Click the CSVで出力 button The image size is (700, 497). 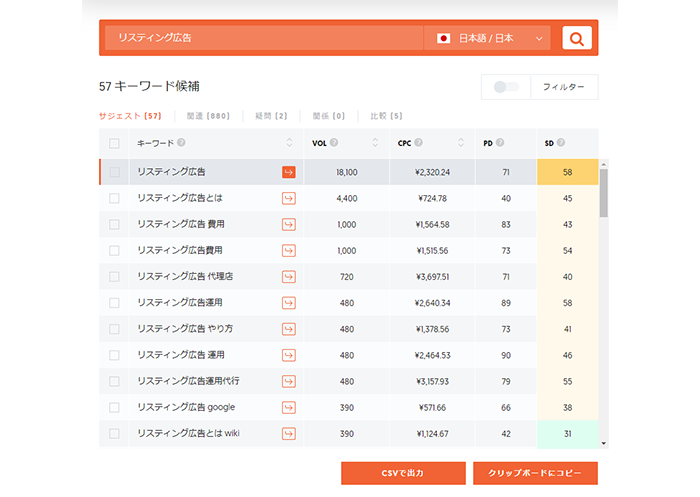click(x=403, y=473)
